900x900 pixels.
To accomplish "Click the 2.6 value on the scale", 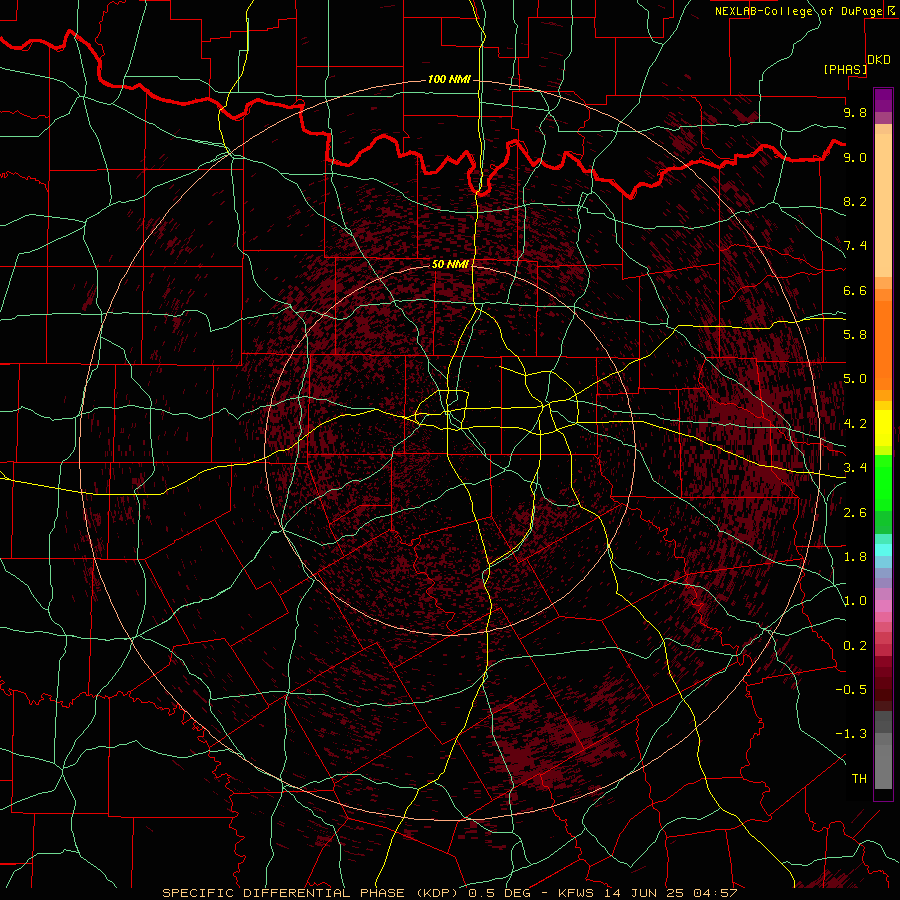I will coord(855,513).
